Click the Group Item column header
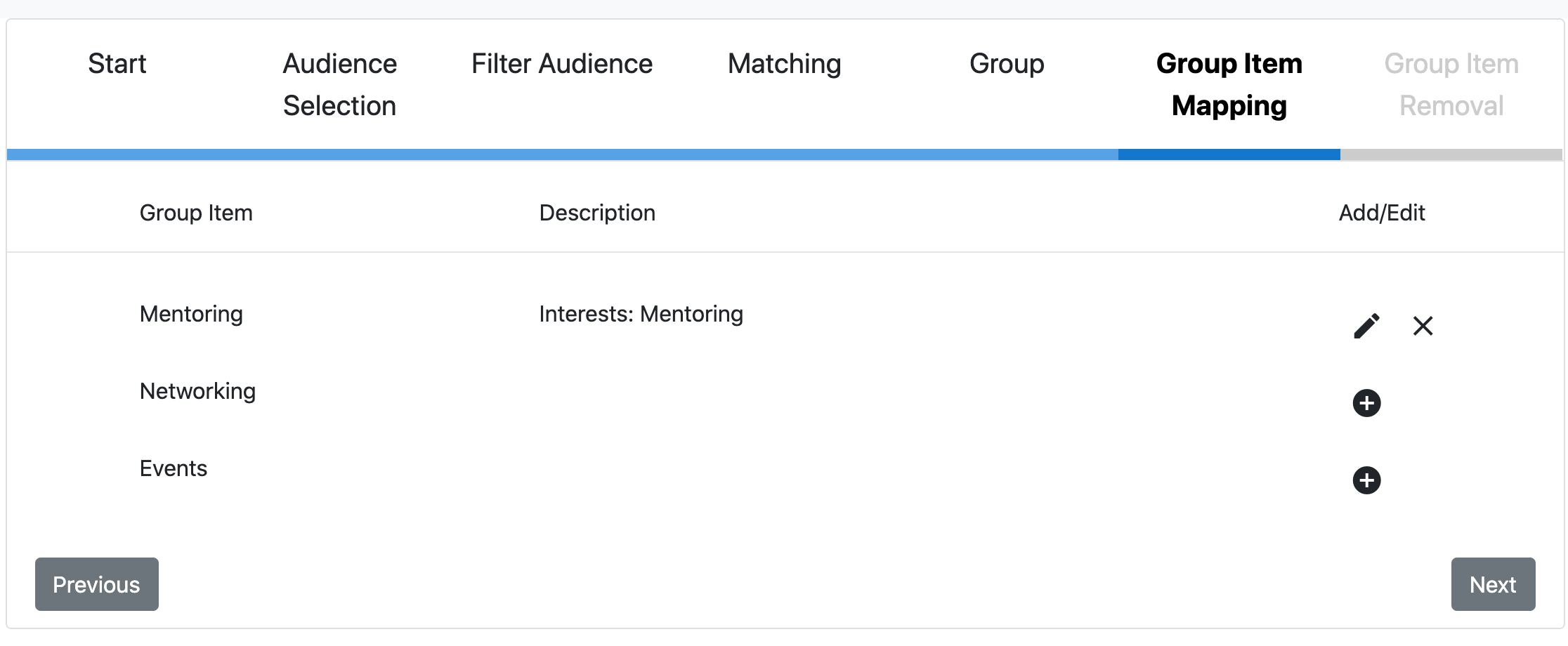 pyautogui.click(x=196, y=213)
